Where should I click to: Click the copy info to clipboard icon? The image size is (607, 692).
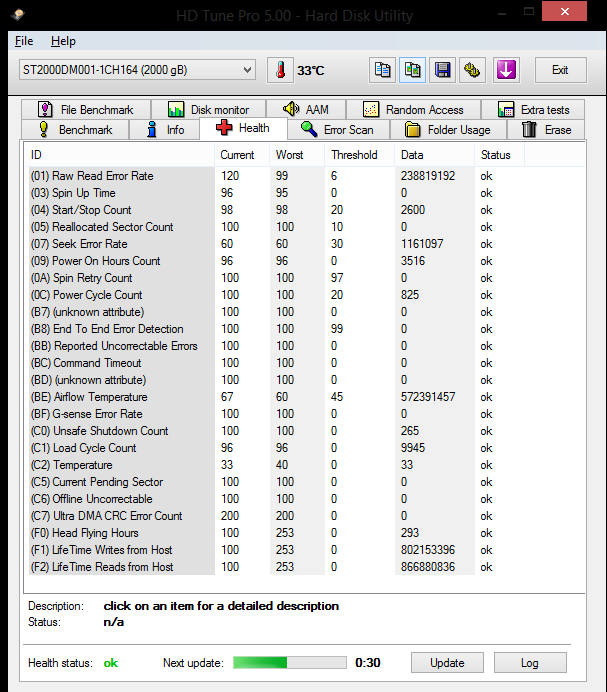tap(382, 70)
